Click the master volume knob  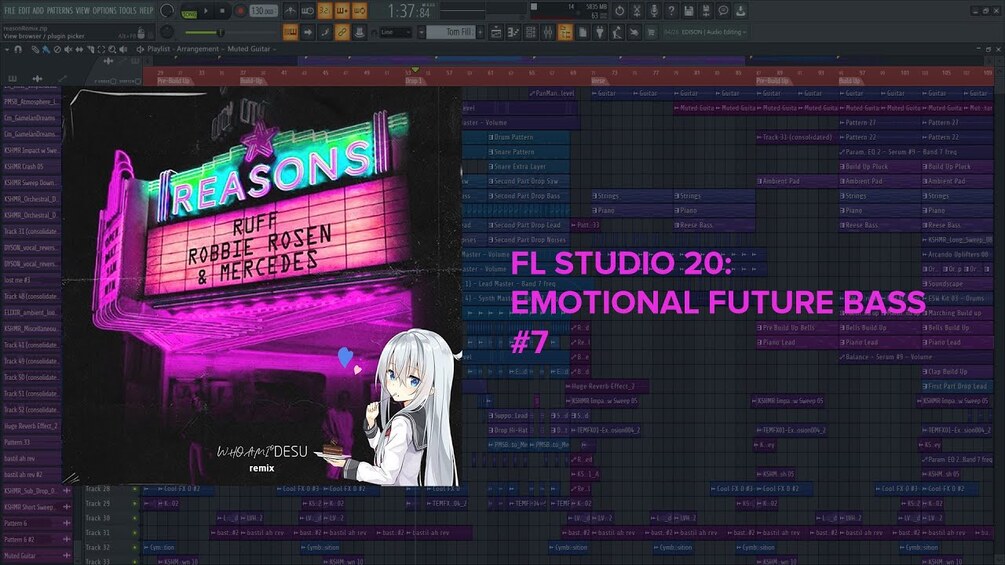[167, 10]
